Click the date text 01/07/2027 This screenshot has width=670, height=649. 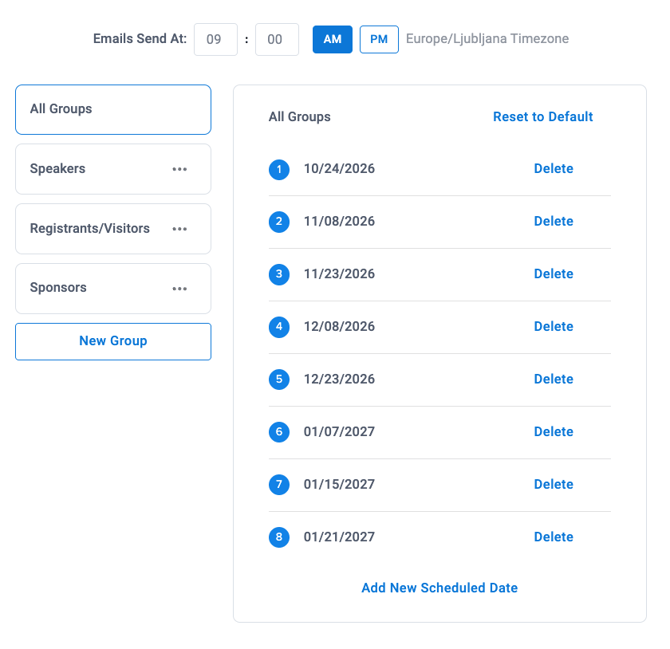click(x=339, y=431)
